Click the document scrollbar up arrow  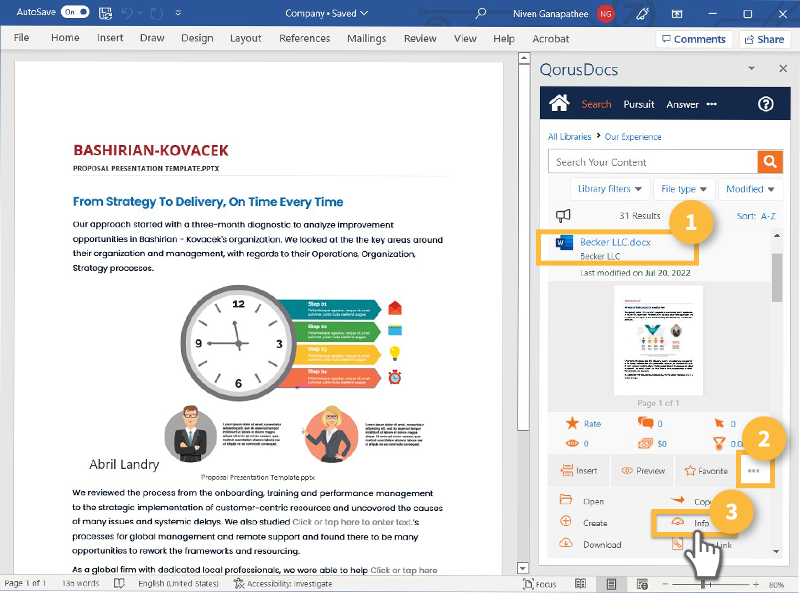(523, 58)
